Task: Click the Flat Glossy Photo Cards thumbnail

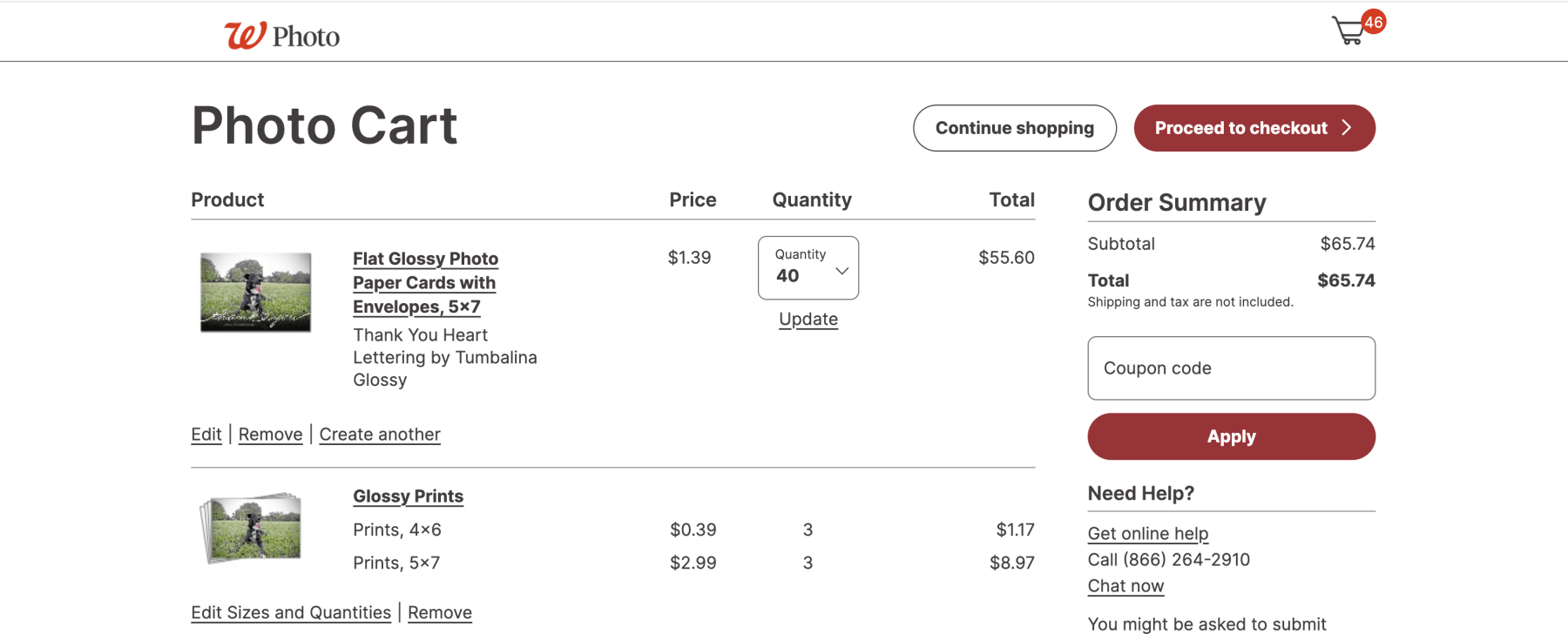Action: (x=255, y=291)
